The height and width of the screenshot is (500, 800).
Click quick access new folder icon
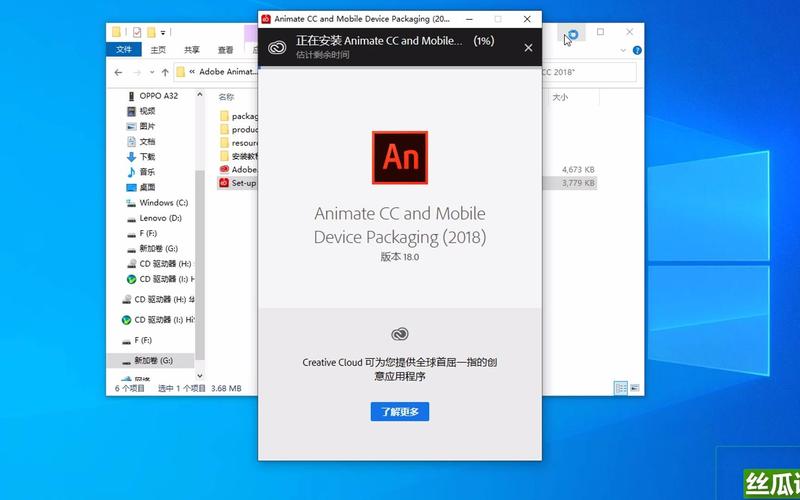coord(151,32)
